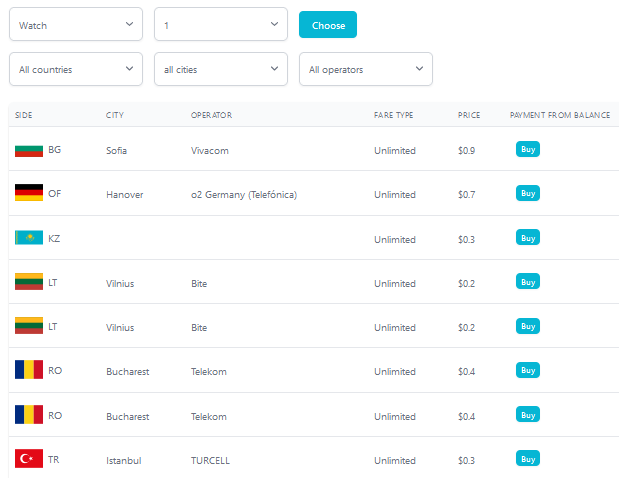Screen dimensions: 619x478
Task: Buy the Sofia Vivacom plan
Action: click(528, 149)
